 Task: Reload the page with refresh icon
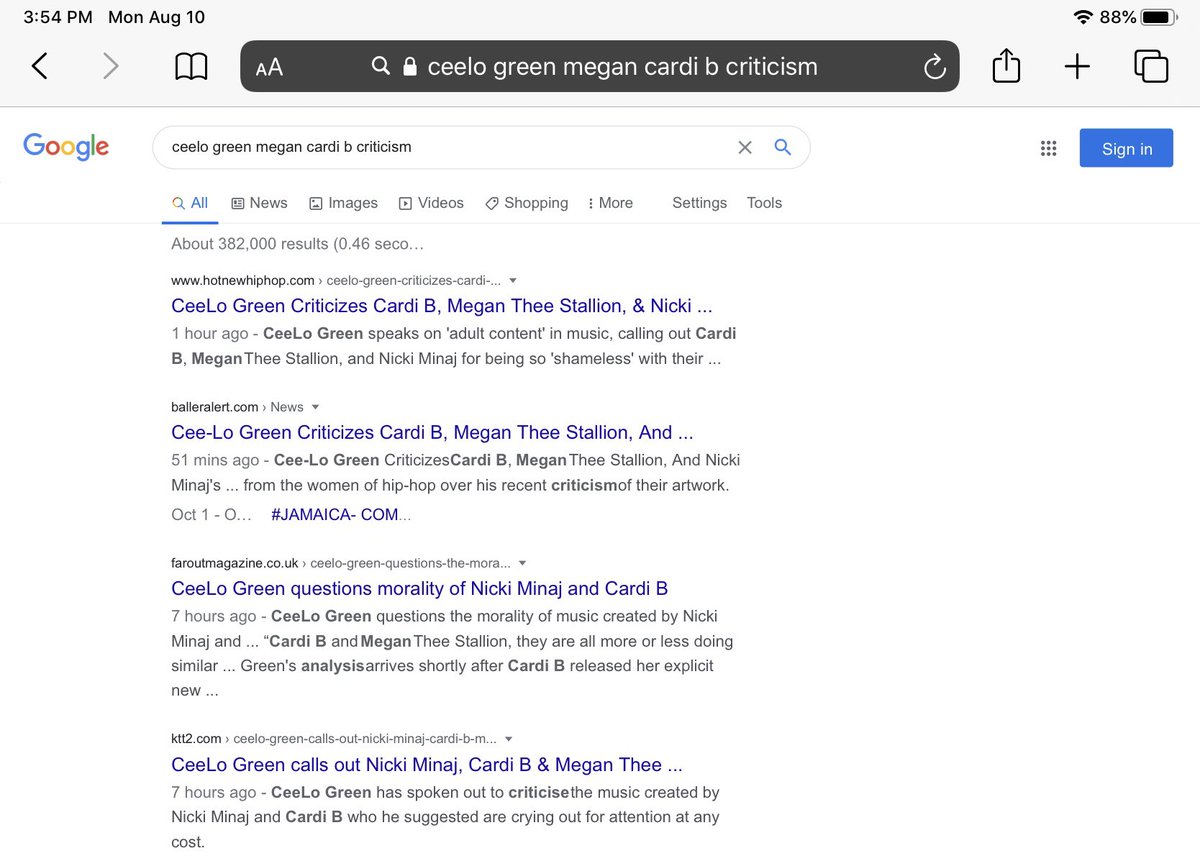(934, 67)
